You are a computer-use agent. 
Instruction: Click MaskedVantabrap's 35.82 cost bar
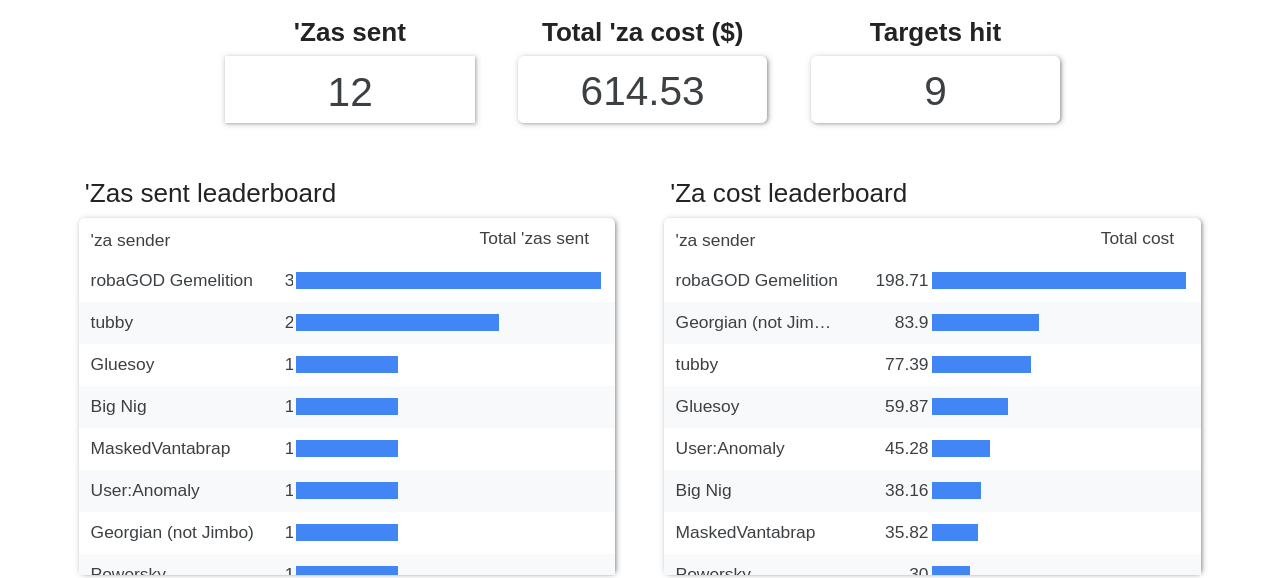tap(954, 533)
